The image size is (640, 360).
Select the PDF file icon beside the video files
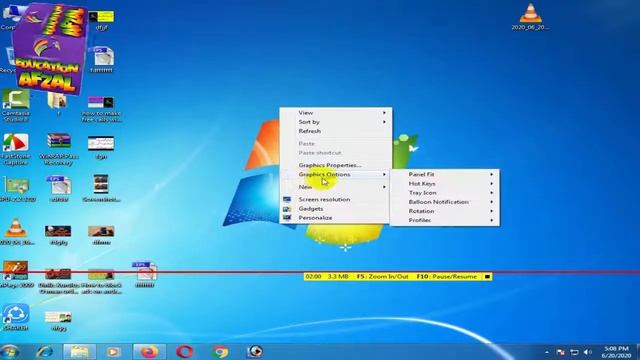tap(145, 275)
